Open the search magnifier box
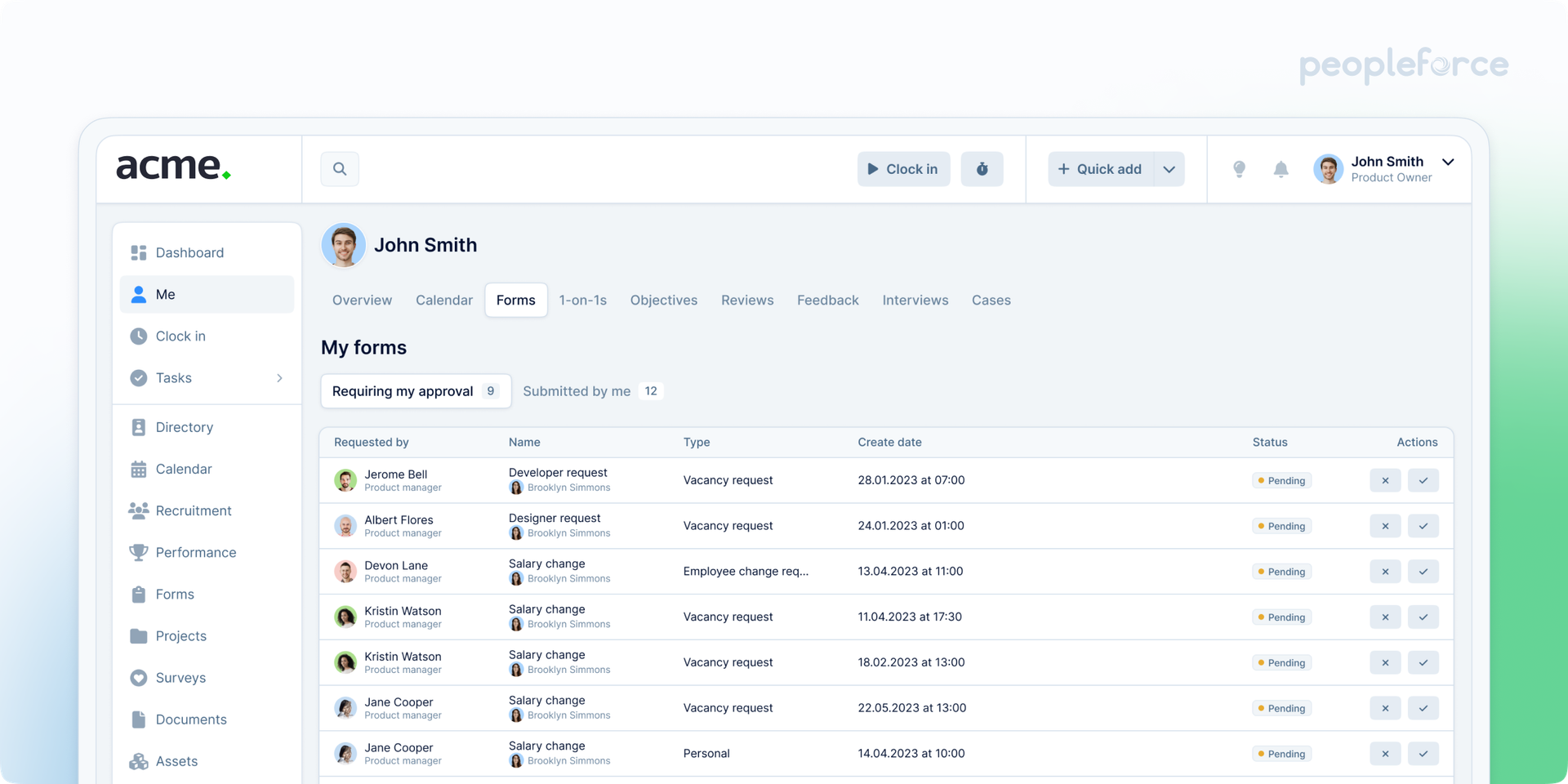Image resolution: width=1568 pixels, height=784 pixels. click(340, 169)
